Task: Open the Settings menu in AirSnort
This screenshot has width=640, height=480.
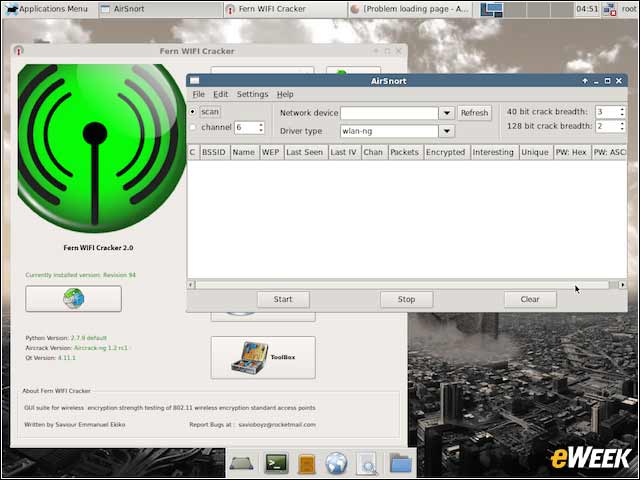Action: pos(252,94)
